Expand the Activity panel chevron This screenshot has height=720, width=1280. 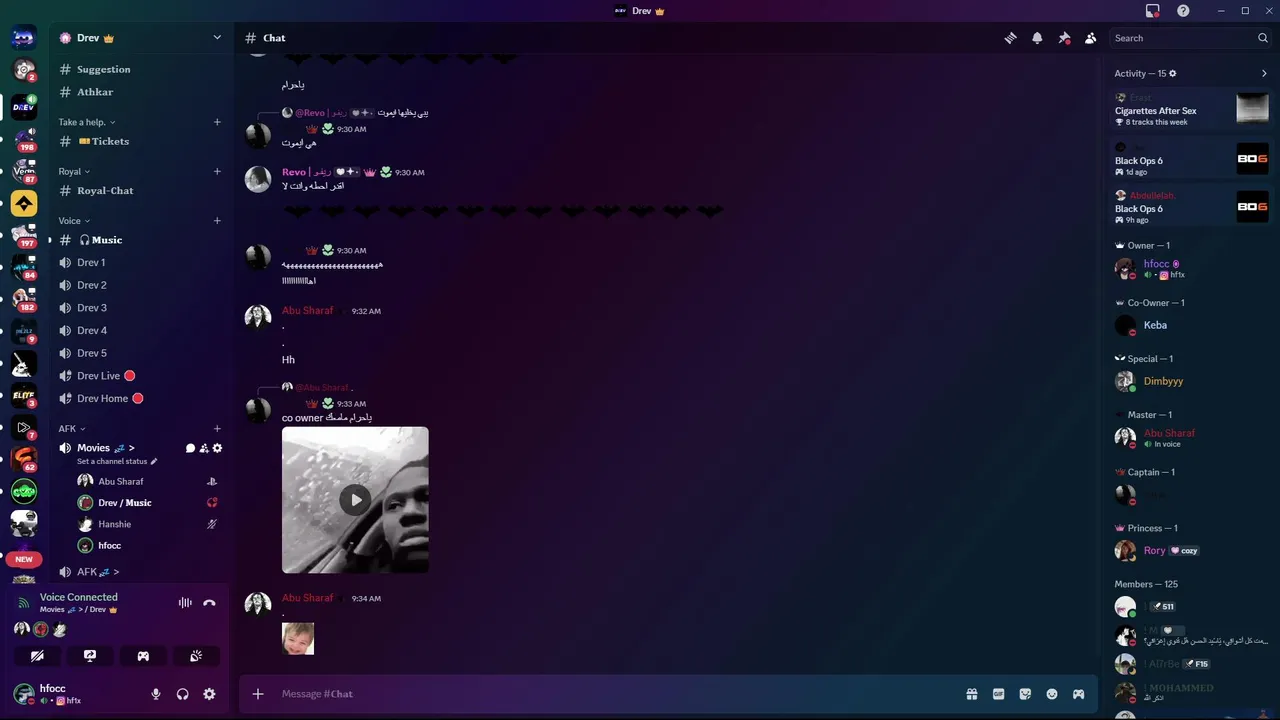coord(1264,74)
